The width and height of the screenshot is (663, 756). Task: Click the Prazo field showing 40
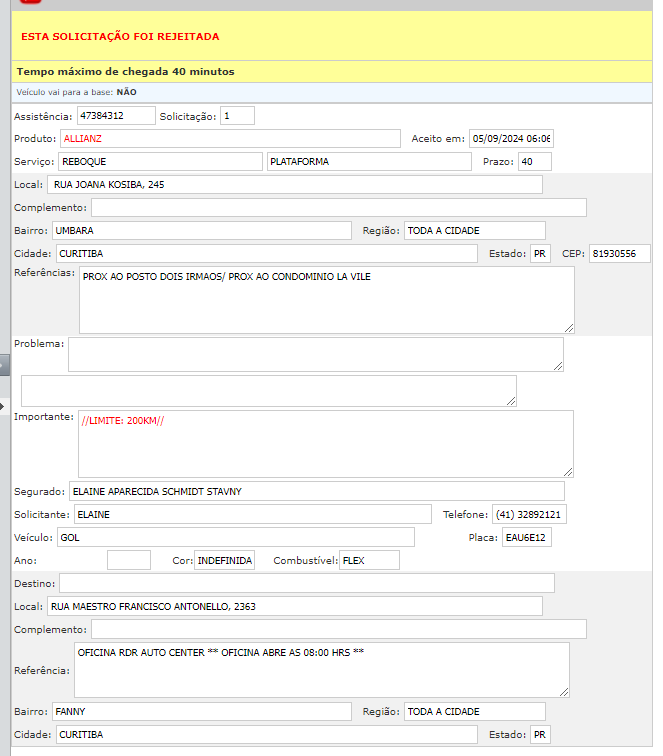(x=534, y=161)
